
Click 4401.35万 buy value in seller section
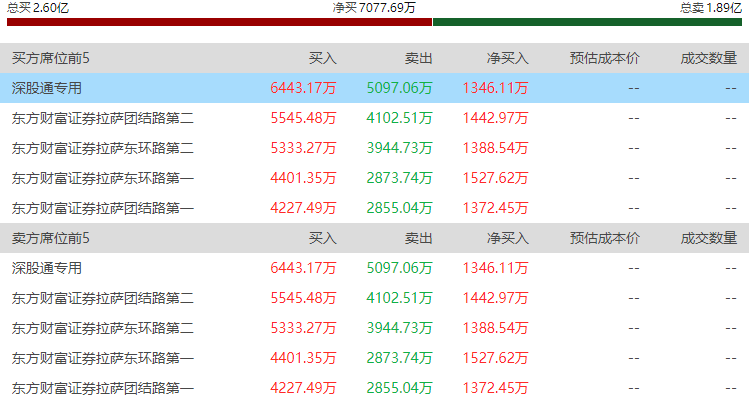(x=303, y=358)
